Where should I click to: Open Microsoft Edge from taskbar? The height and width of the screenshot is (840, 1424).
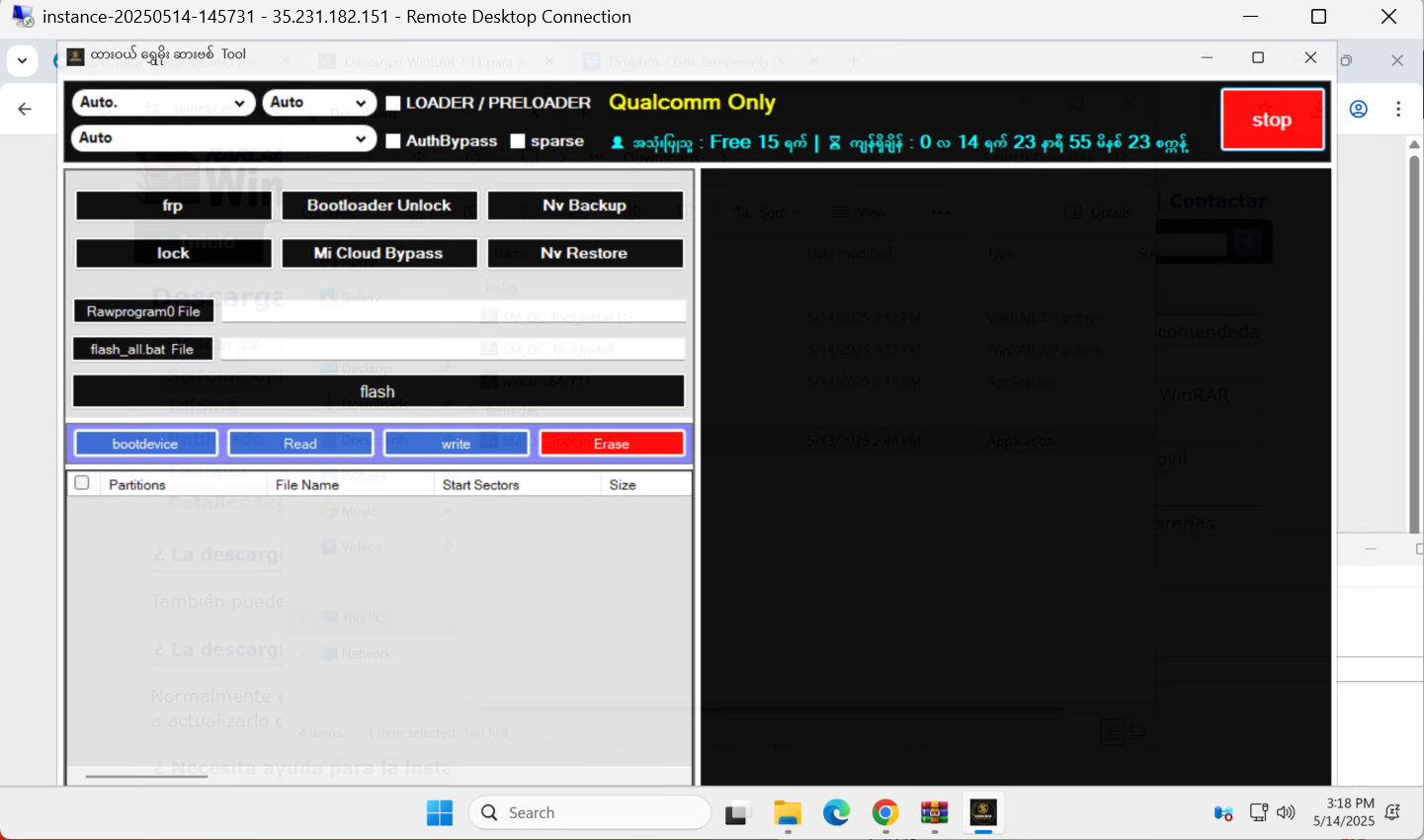[836, 812]
